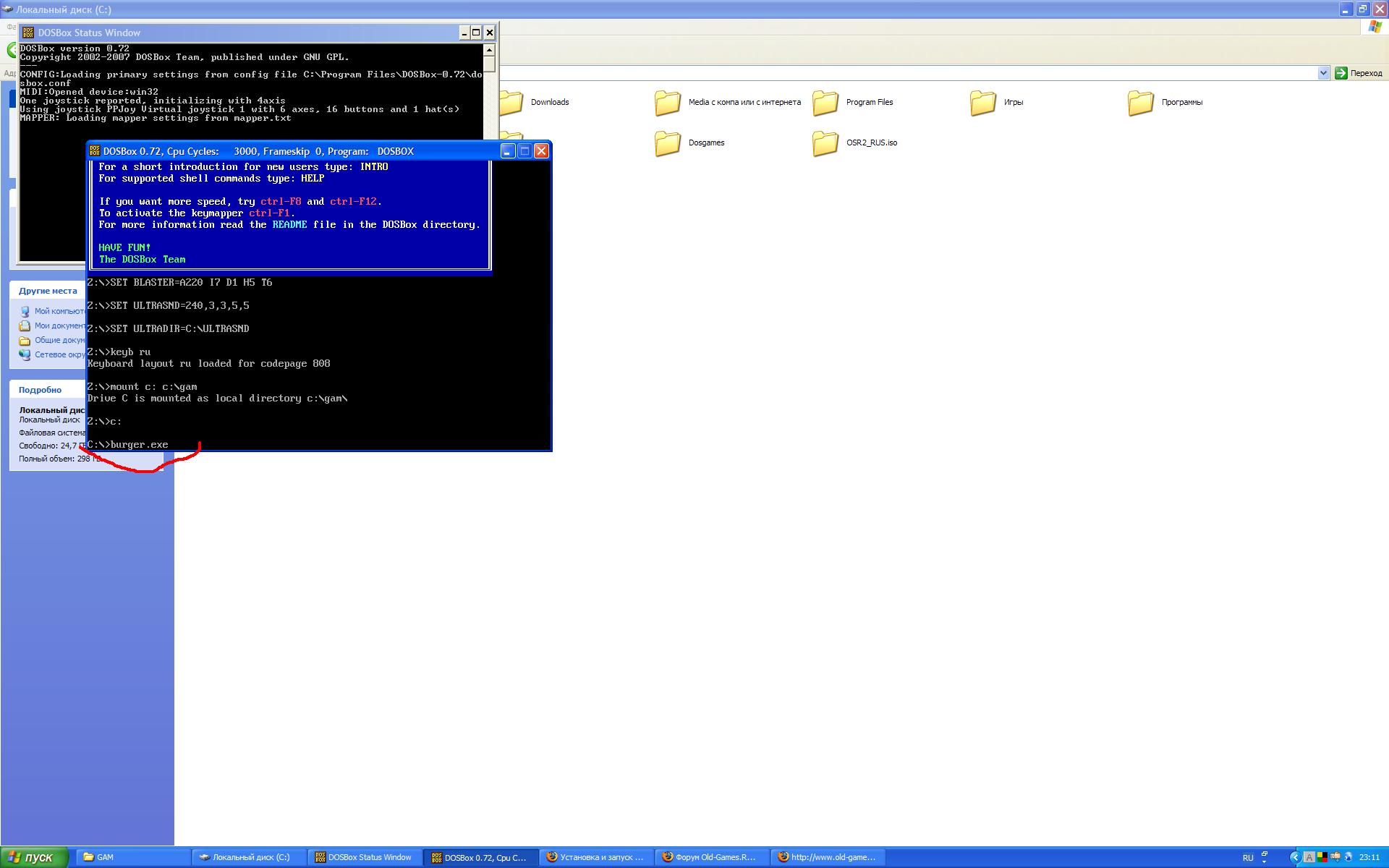1389x868 pixels.
Task: Open the Dosgames folder
Action: (668, 143)
